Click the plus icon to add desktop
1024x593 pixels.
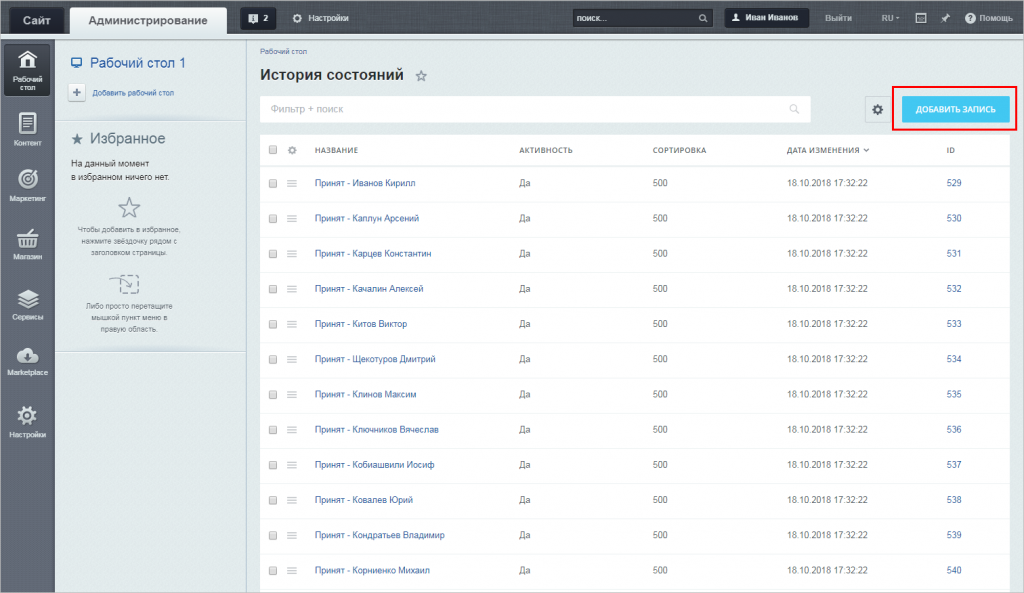(x=76, y=93)
